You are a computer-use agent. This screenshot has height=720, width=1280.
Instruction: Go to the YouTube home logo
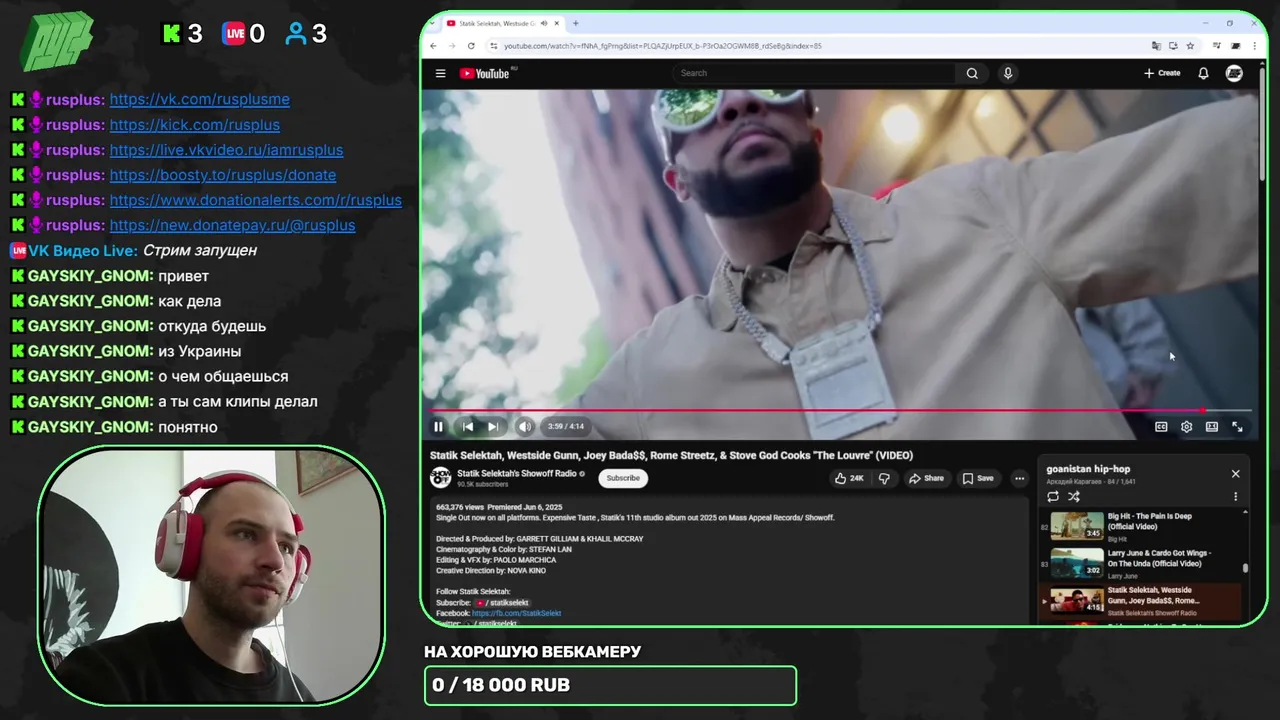[x=485, y=73]
